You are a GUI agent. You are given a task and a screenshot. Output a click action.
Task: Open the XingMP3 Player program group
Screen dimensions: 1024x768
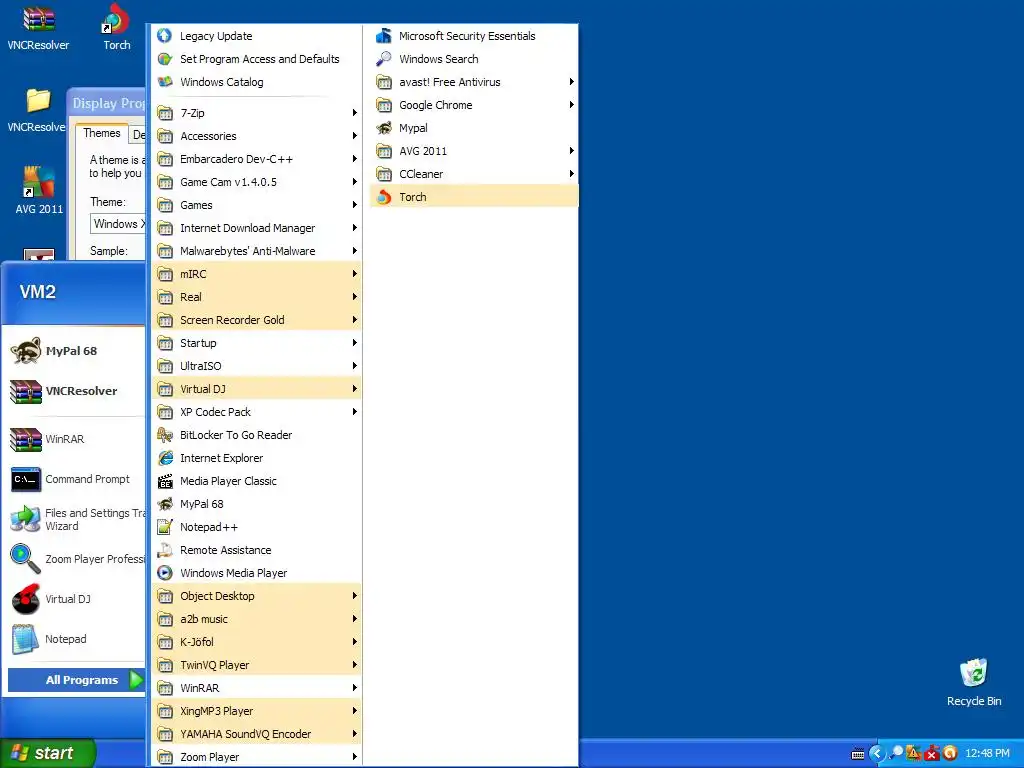coord(256,711)
